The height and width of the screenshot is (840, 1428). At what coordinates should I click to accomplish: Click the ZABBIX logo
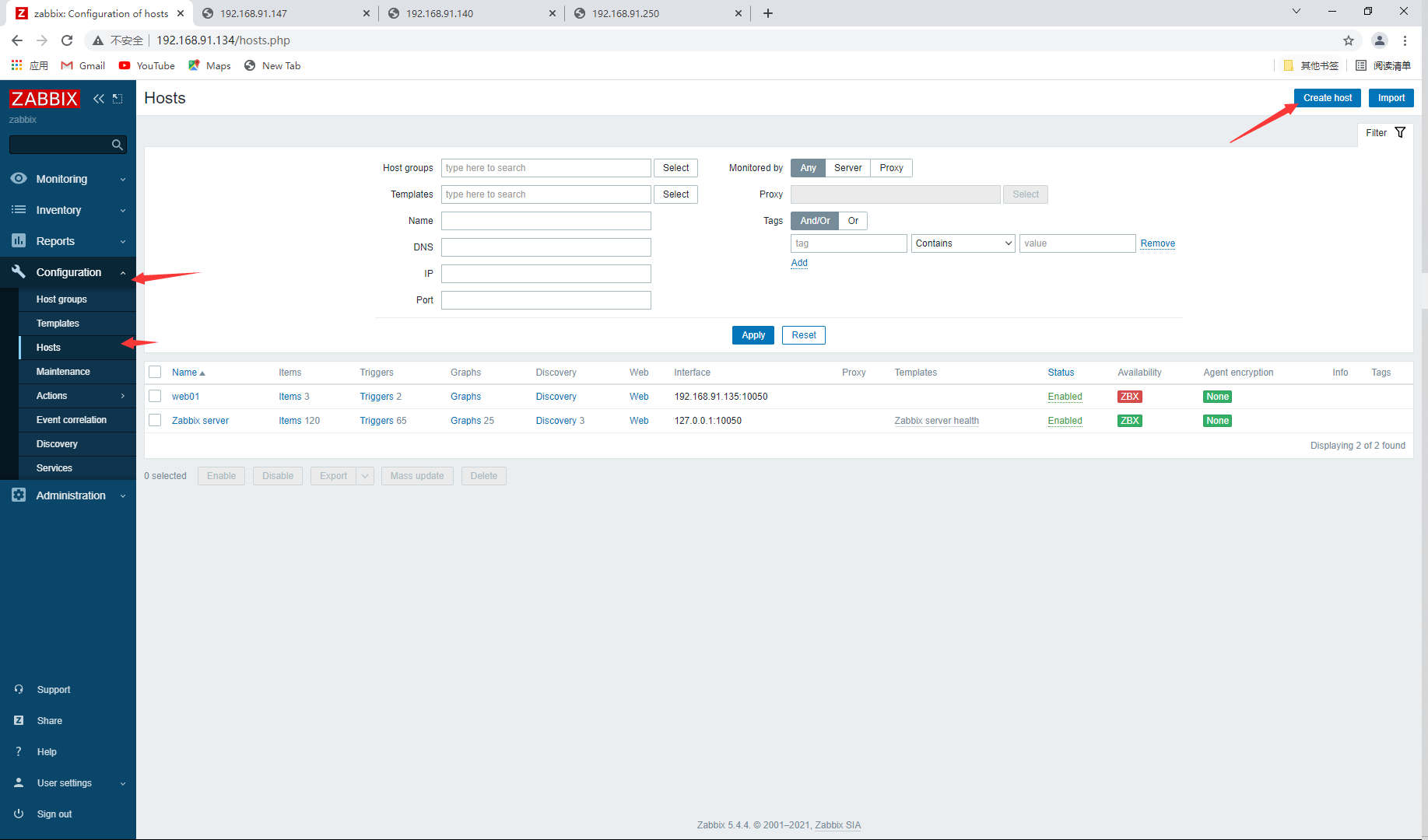click(44, 99)
